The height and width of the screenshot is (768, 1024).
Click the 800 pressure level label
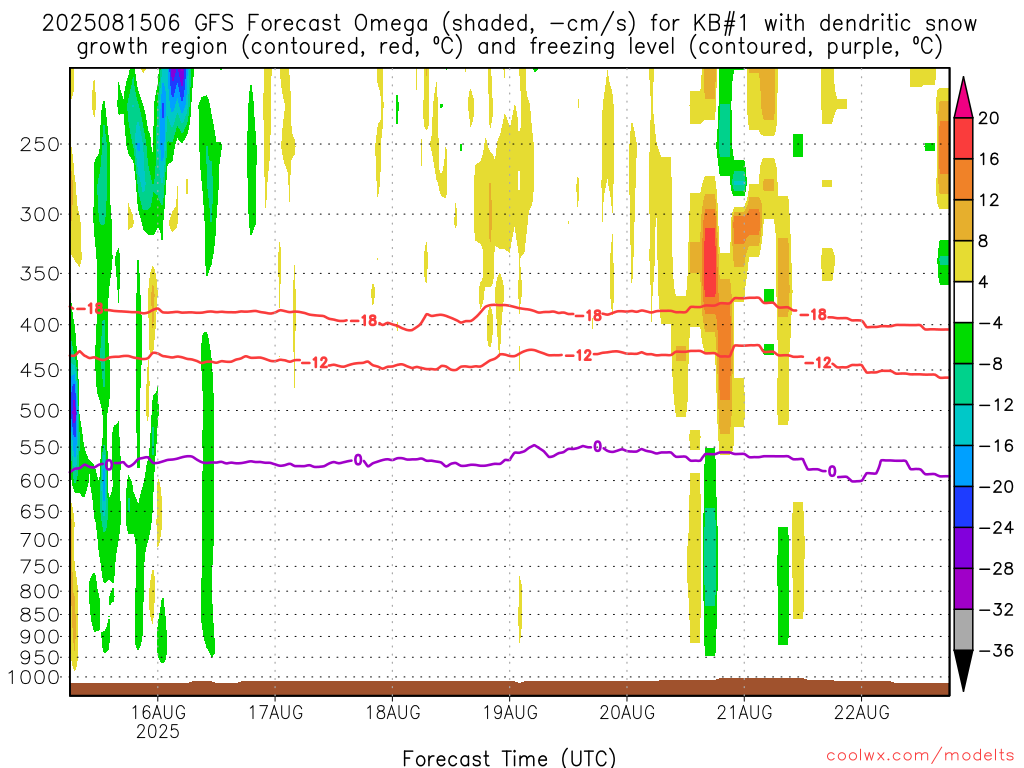(40, 592)
